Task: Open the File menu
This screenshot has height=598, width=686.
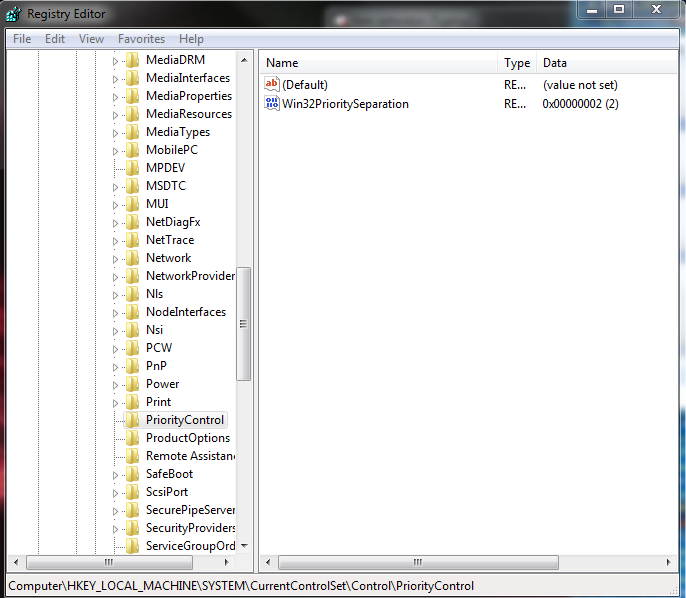Action: pyautogui.click(x=22, y=39)
